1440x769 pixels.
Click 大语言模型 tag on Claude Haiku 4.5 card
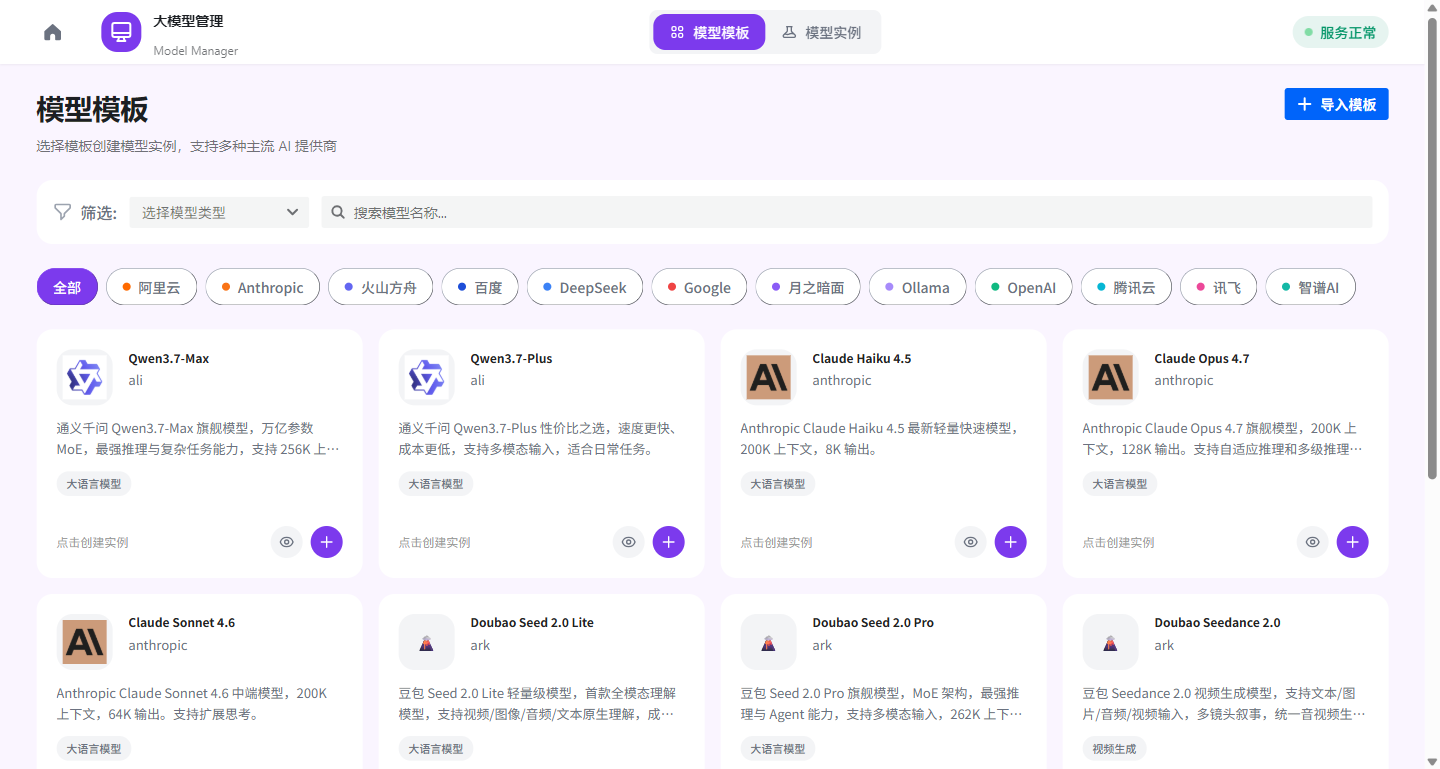[778, 484]
